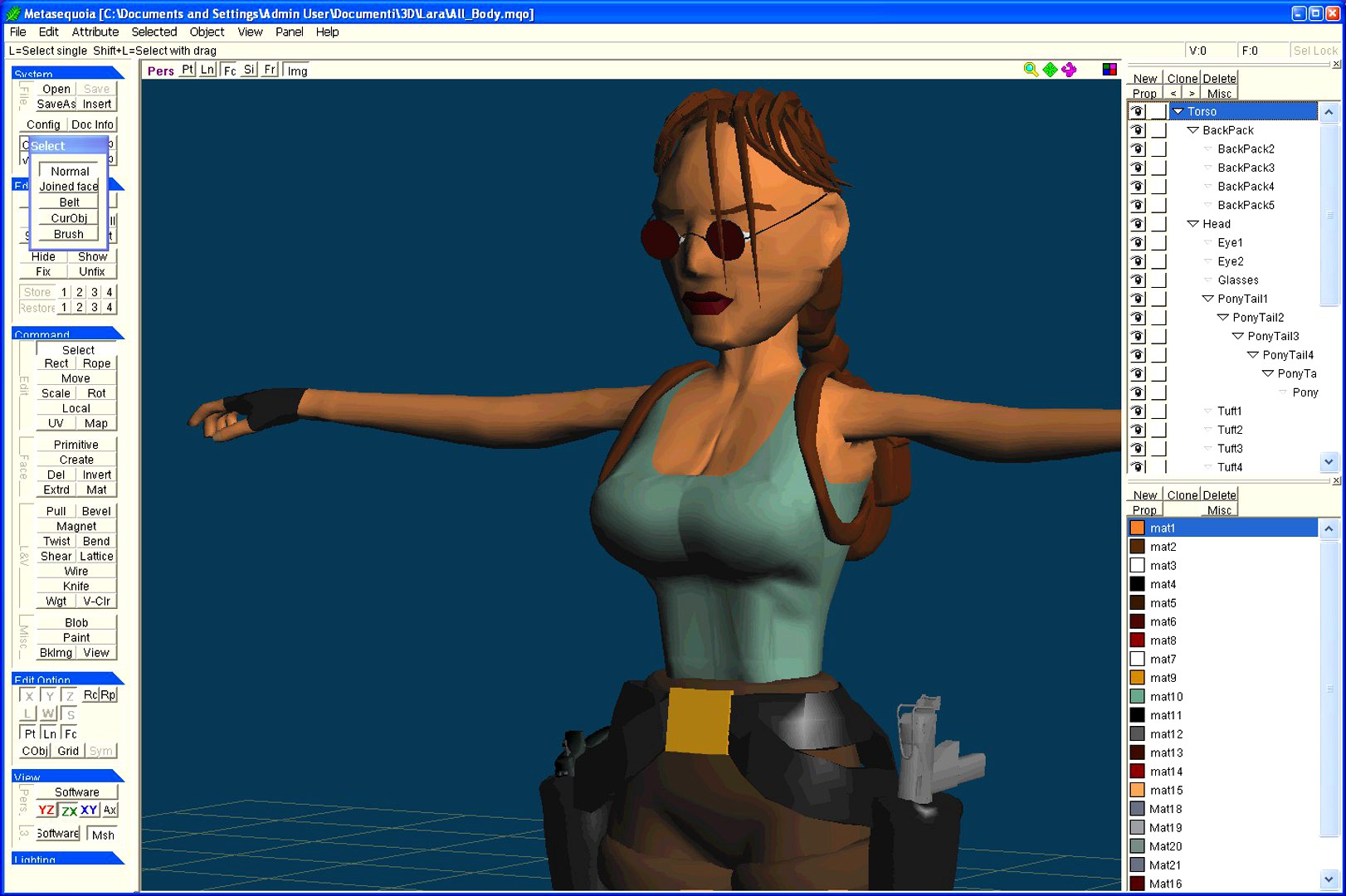Select the mat1 orange color swatch
Image resolution: width=1346 pixels, height=896 pixels.
click(1138, 528)
